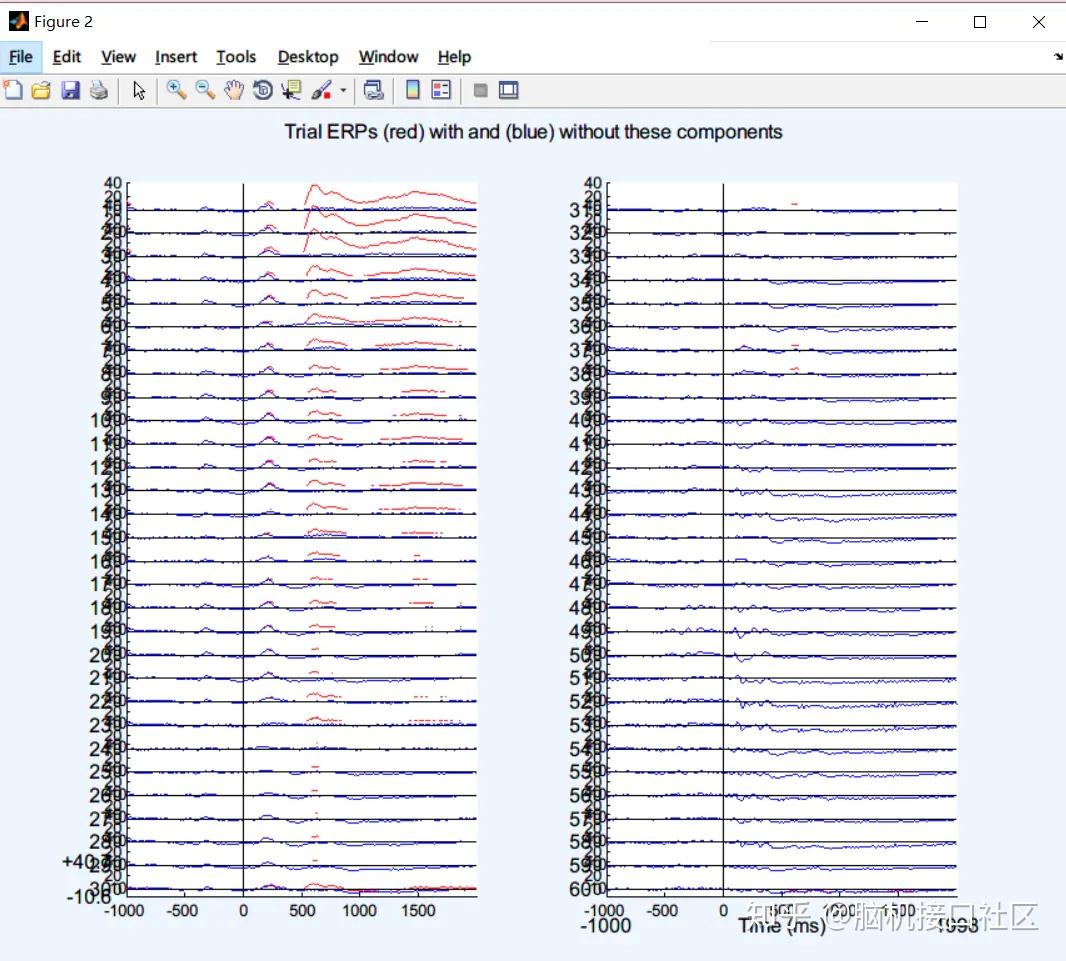Image resolution: width=1066 pixels, height=961 pixels.
Task: Select the Zoom In magnifier tool
Action: click(x=176, y=91)
